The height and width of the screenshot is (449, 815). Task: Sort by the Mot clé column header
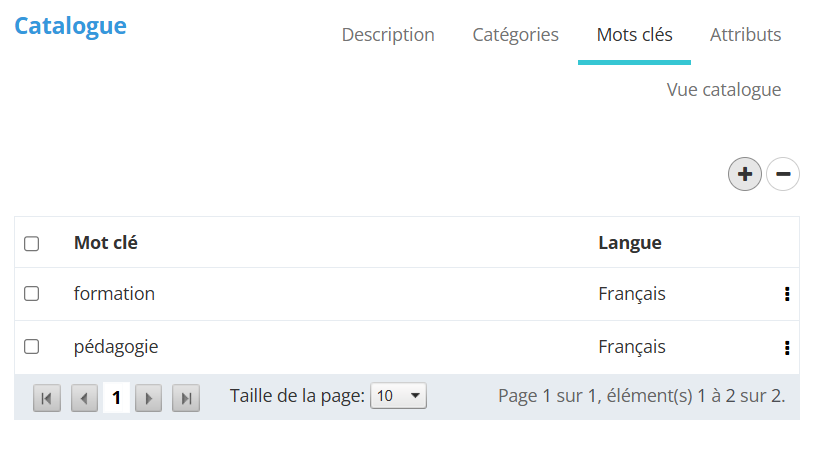coord(106,242)
